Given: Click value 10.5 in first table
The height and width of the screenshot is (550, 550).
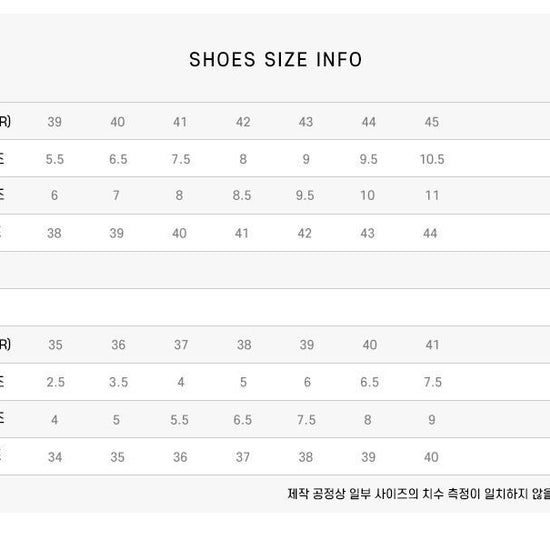Looking at the screenshot, I should coord(432,159).
